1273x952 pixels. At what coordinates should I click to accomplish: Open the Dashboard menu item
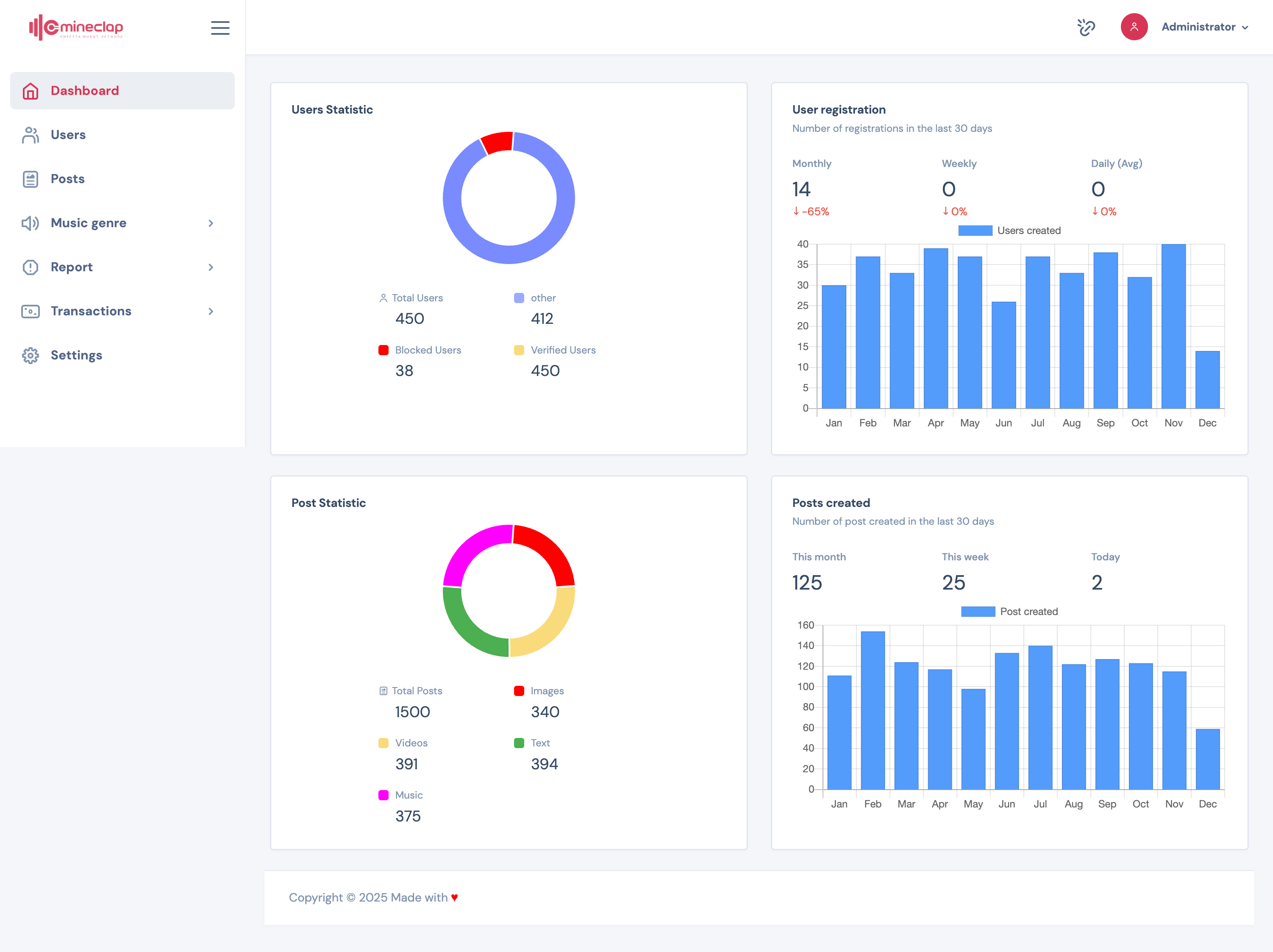pyautogui.click(x=122, y=91)
